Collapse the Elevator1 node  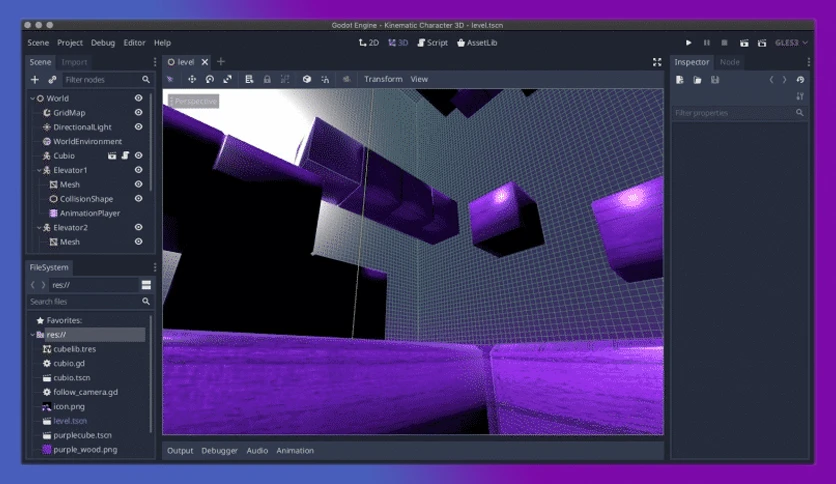[39, 170]
